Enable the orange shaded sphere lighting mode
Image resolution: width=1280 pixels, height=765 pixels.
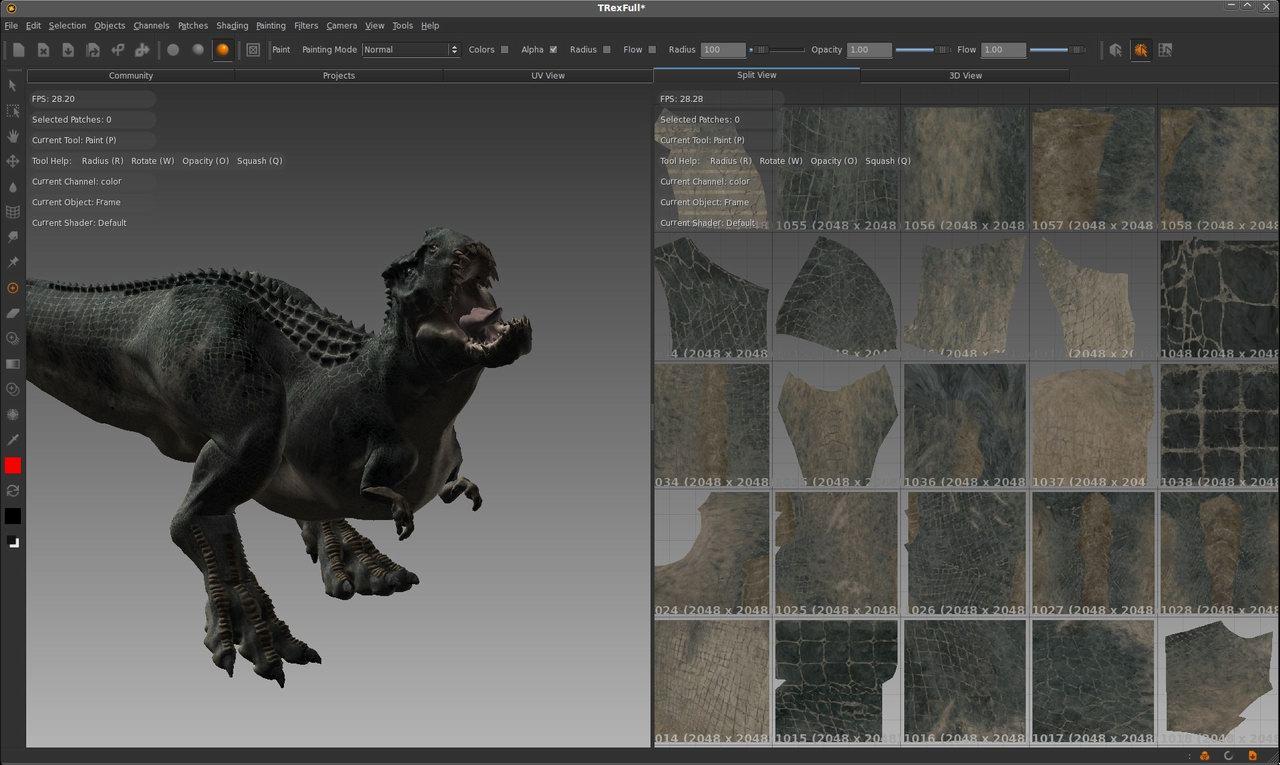tap(222, 49)
